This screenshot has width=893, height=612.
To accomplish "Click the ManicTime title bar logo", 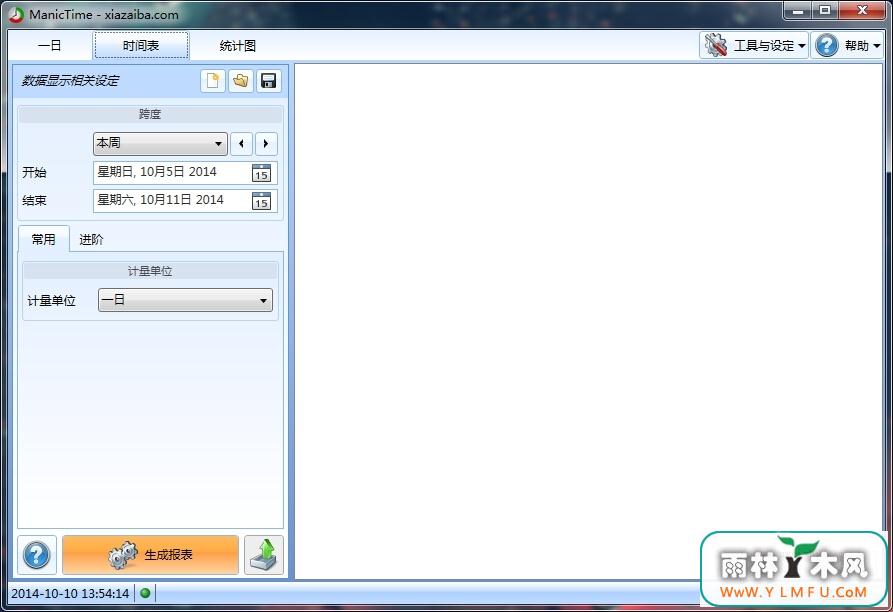I will coord(17,15).
